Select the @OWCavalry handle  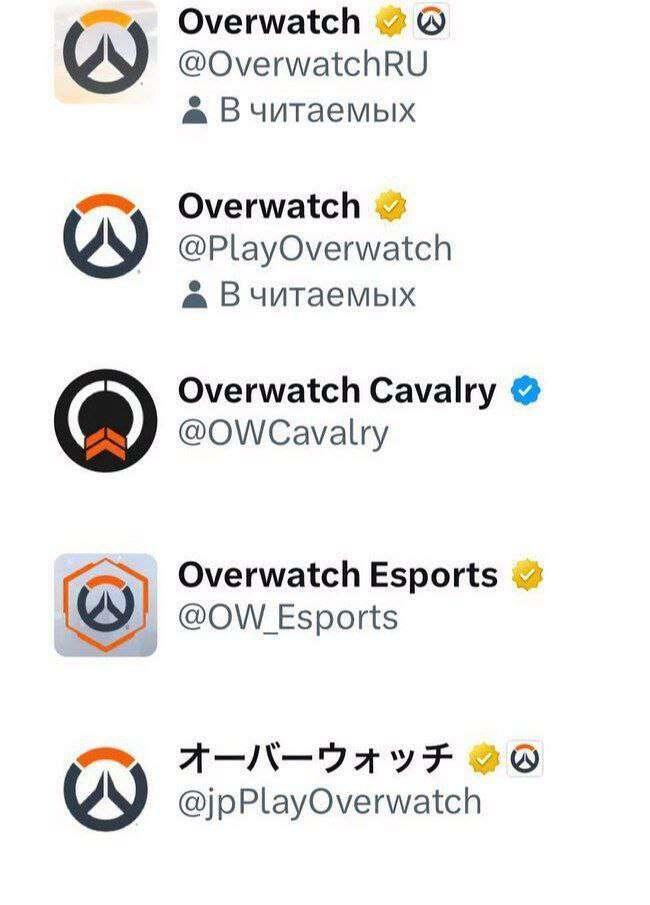pyautogui.click(x=283, y=433)
